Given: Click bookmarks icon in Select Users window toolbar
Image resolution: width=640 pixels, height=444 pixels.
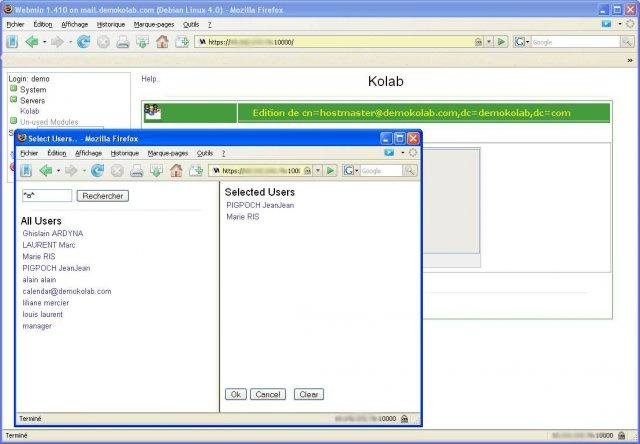Looking at the screenshot, I should (x=26, y=171).
